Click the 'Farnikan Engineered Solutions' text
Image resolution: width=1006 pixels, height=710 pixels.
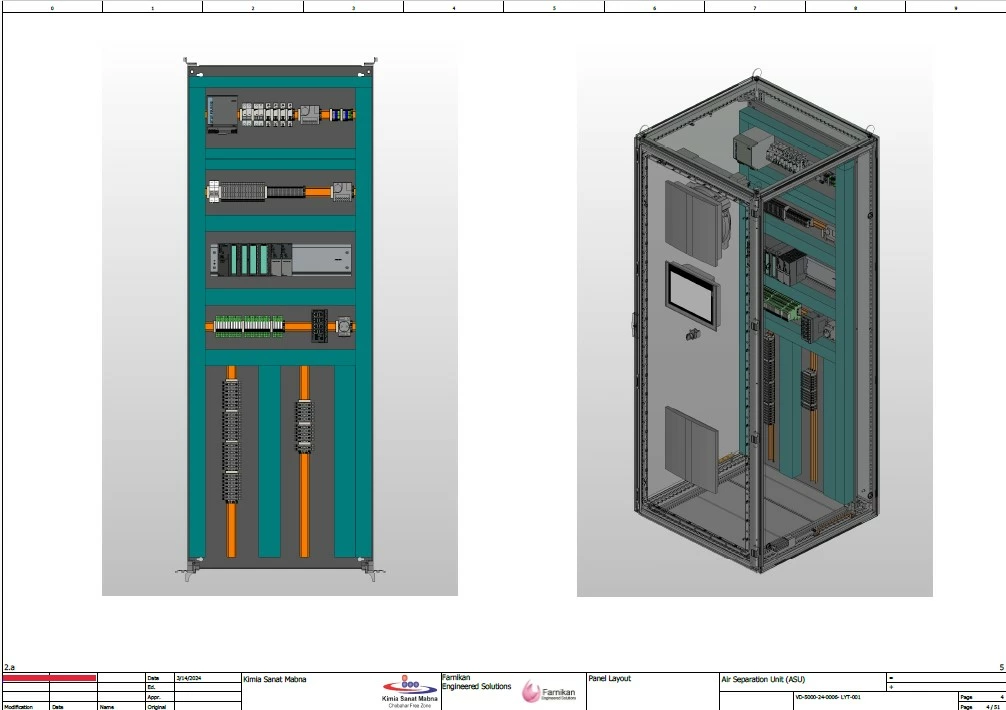pyautogui.click(x=476, y=682)
